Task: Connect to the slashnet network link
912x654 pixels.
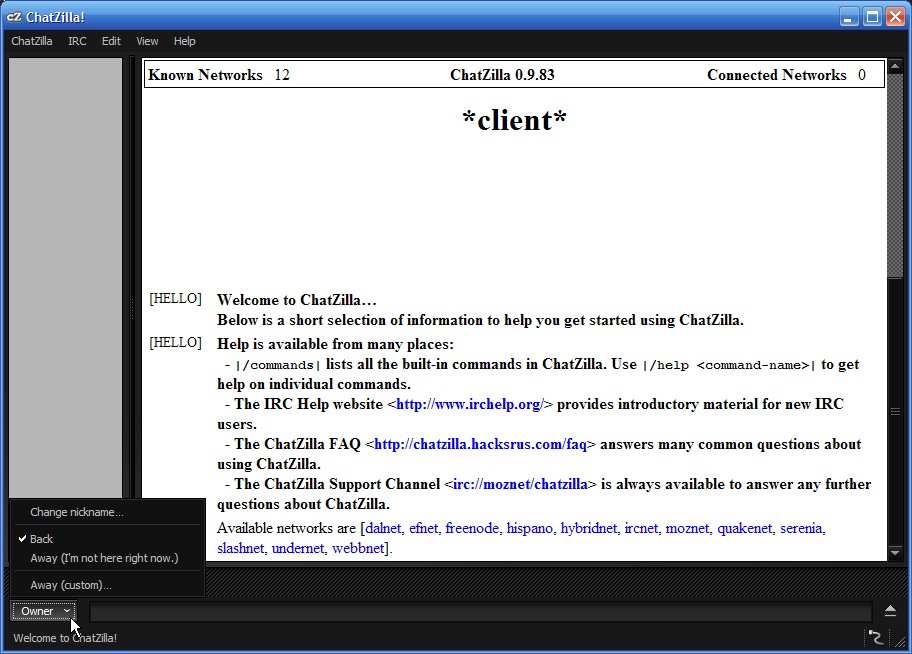Action: pyautogui.click(x=240, y=548)
